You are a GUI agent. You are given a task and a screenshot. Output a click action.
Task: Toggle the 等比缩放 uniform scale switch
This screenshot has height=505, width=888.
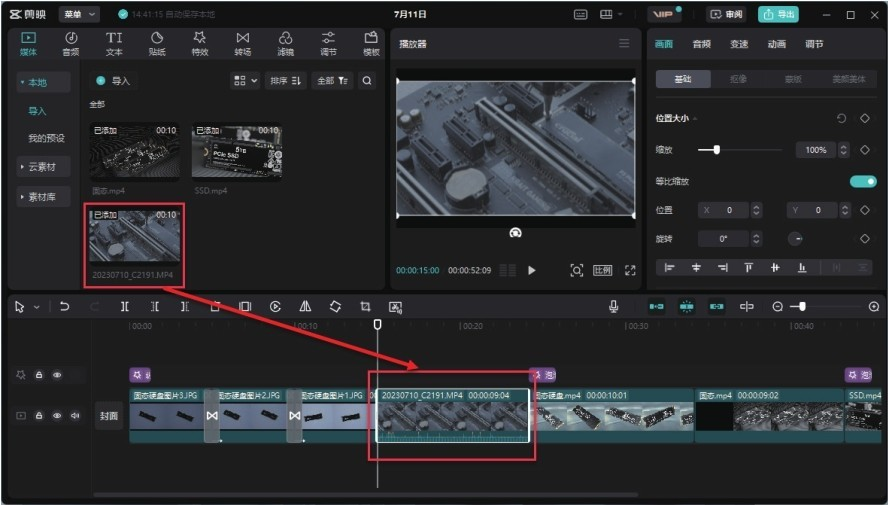click(x=862, y=181)
